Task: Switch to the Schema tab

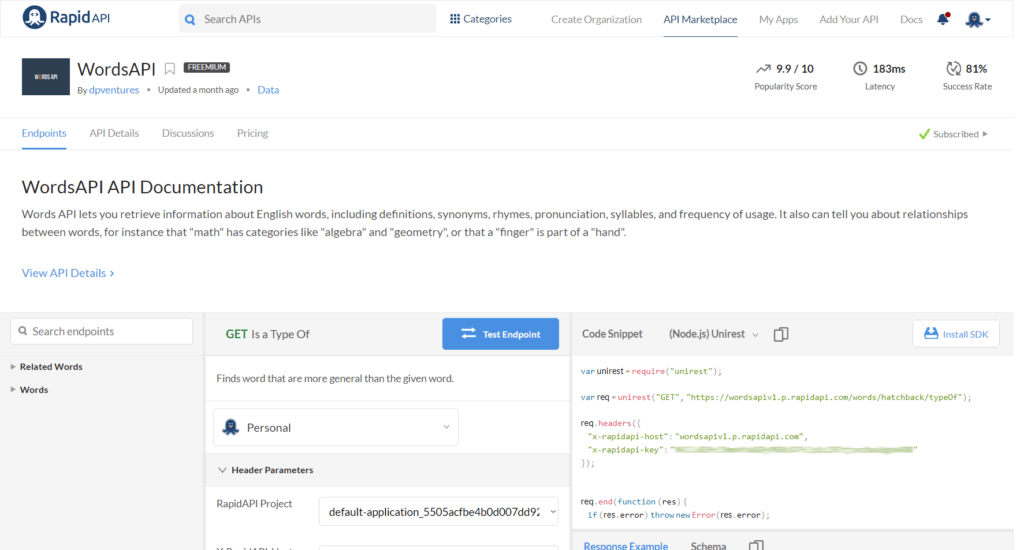Action: click(708, 545)
